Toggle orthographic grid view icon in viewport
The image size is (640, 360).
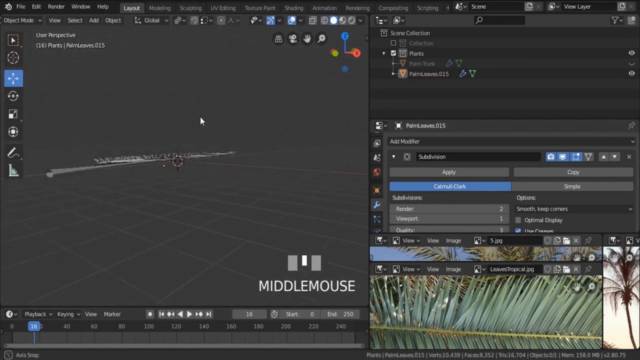click(278, 39)
